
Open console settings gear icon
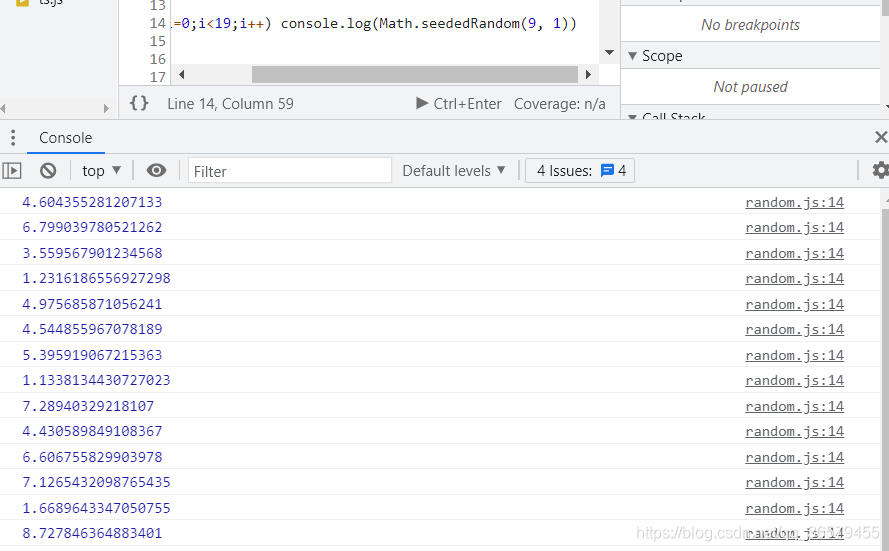[880, 171]
